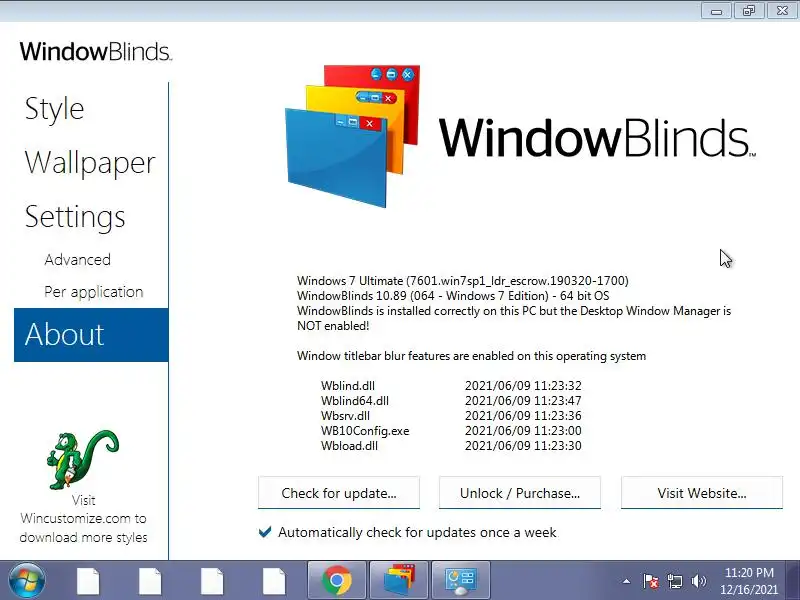Open the Action Center flag icon

pyautogui.click(x=651, y=581)
